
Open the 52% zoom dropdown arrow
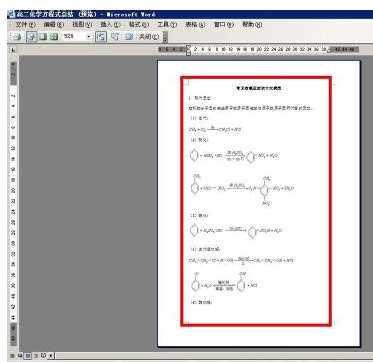(x=89, y=37)
